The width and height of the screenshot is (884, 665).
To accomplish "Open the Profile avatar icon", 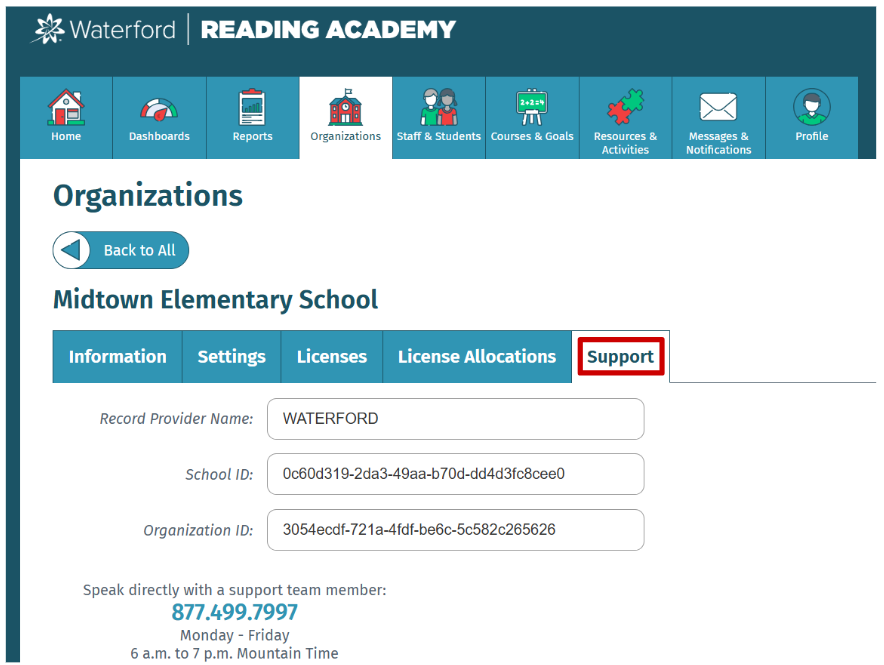I will click(x=811, y=107).
